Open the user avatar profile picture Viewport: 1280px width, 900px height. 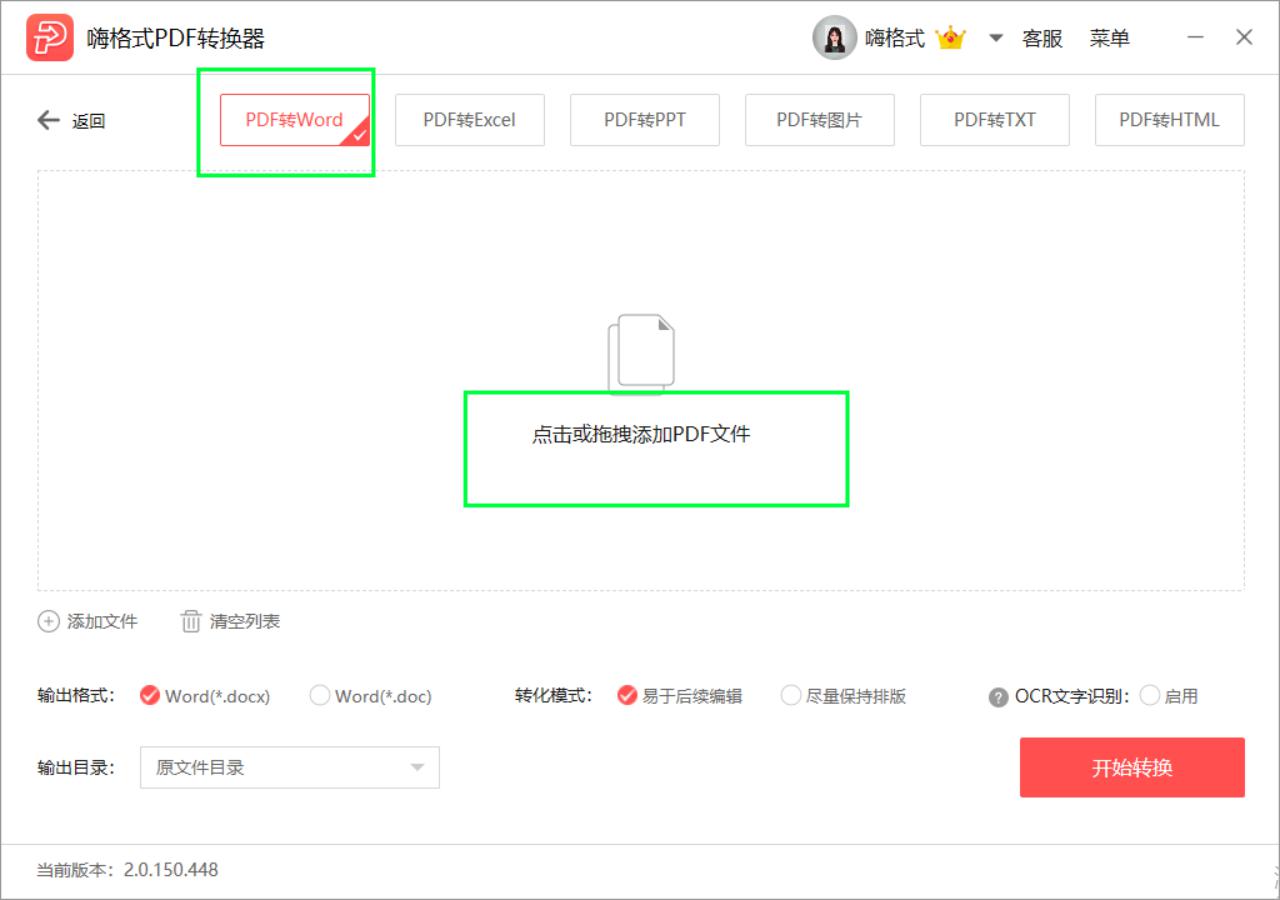pyautogui.click(x=834, y=38)
